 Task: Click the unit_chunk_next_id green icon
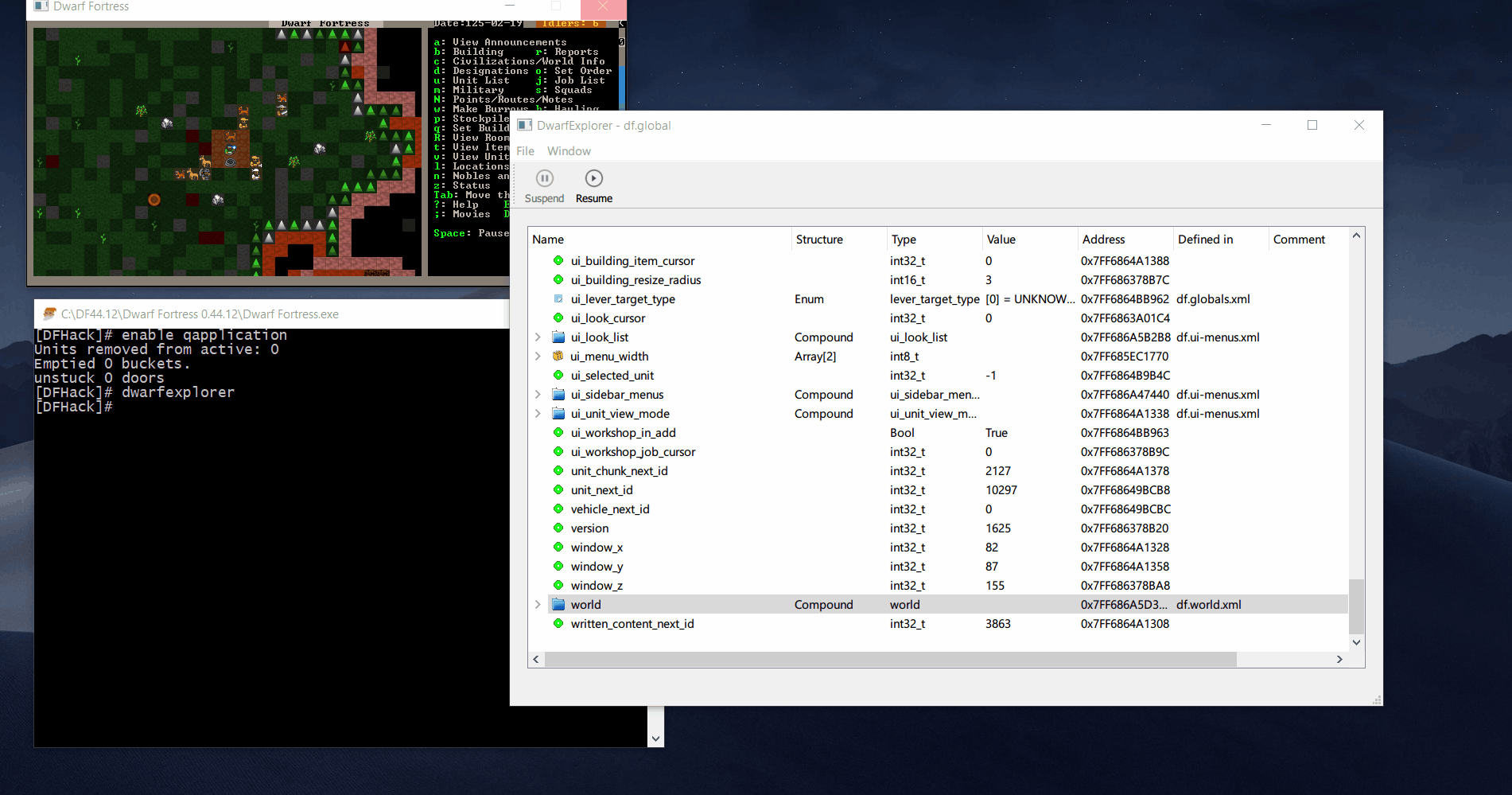tap(558, 470)
